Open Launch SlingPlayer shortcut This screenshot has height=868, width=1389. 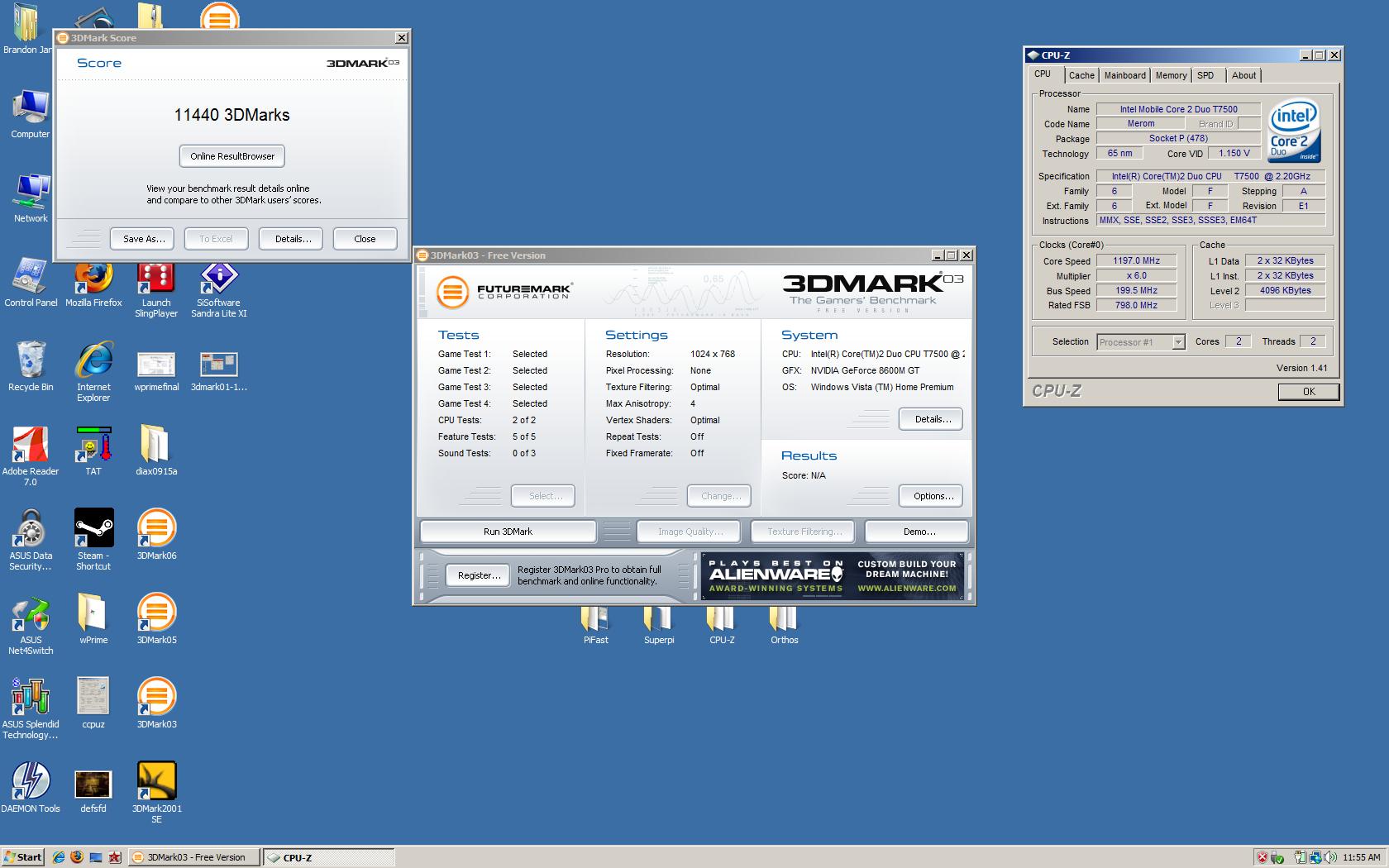click(x=156, y=288)
